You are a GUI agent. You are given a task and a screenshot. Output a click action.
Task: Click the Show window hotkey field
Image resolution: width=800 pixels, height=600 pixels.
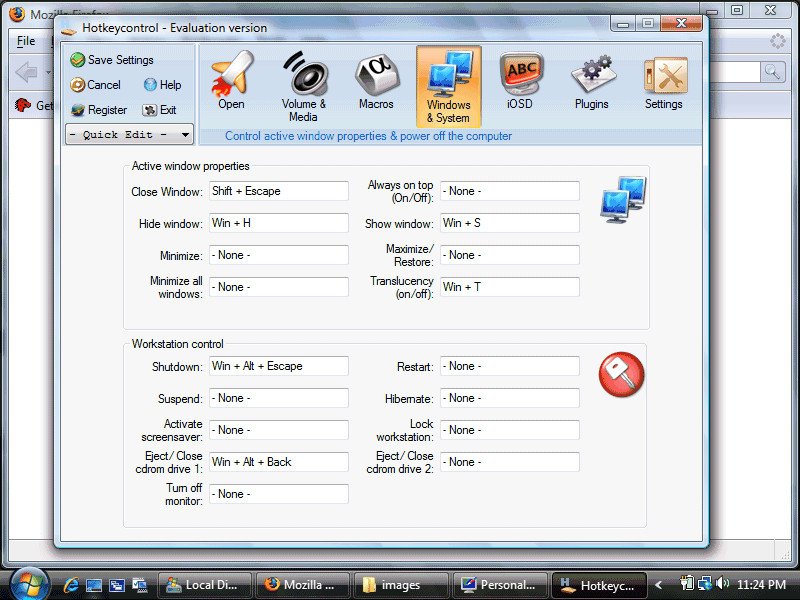pos(510,223)
